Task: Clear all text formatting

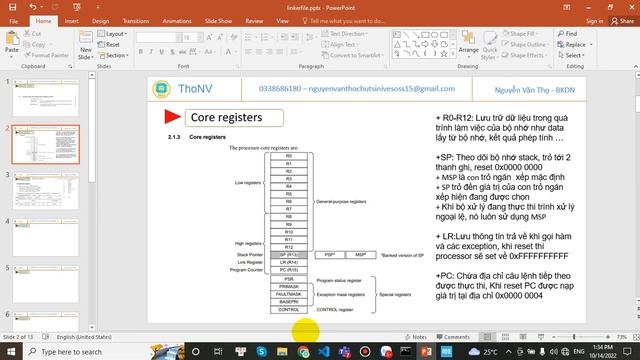Action: 234,38
